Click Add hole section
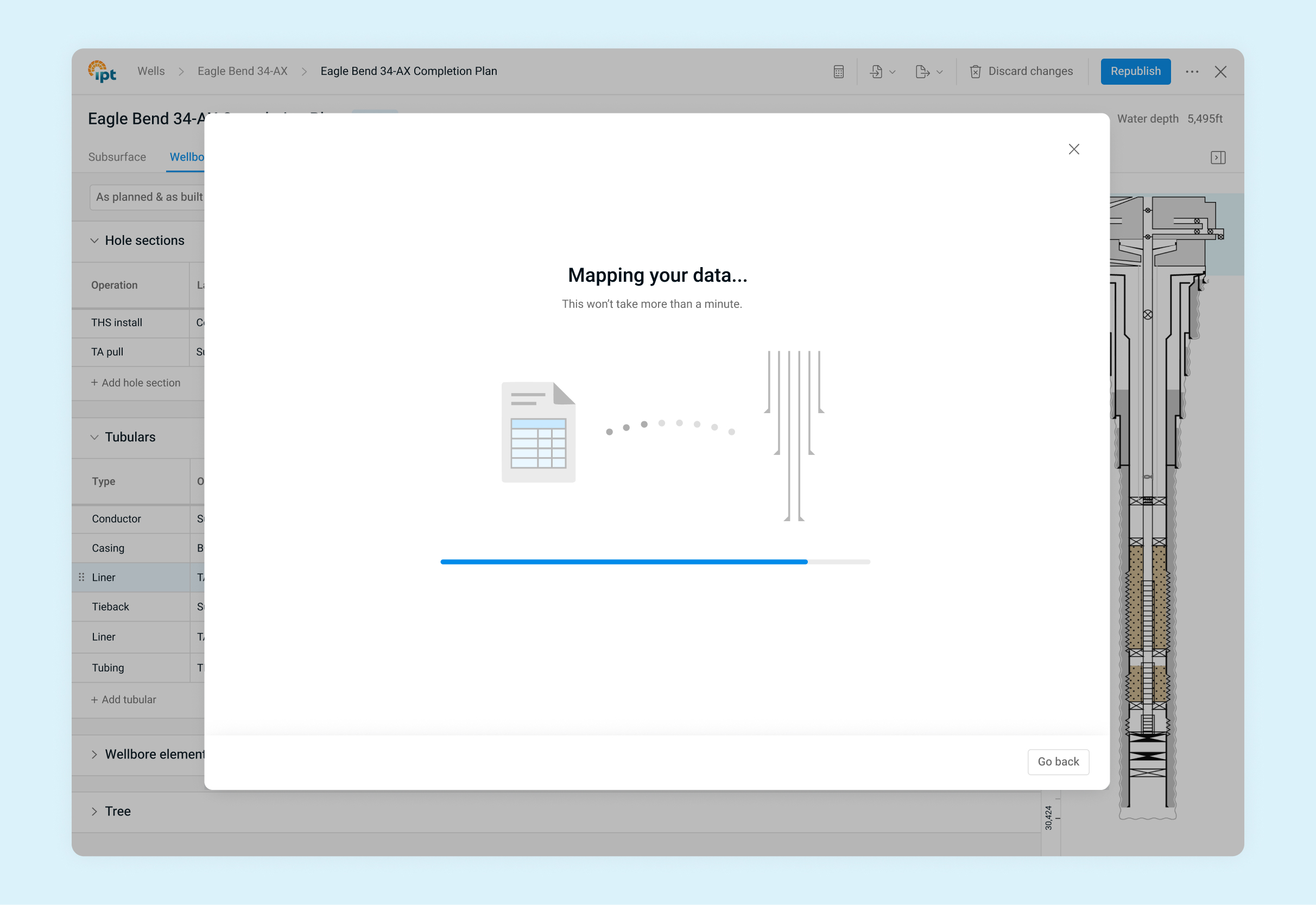This screenshot has width=1316, height=905. [x=136, y=383]
